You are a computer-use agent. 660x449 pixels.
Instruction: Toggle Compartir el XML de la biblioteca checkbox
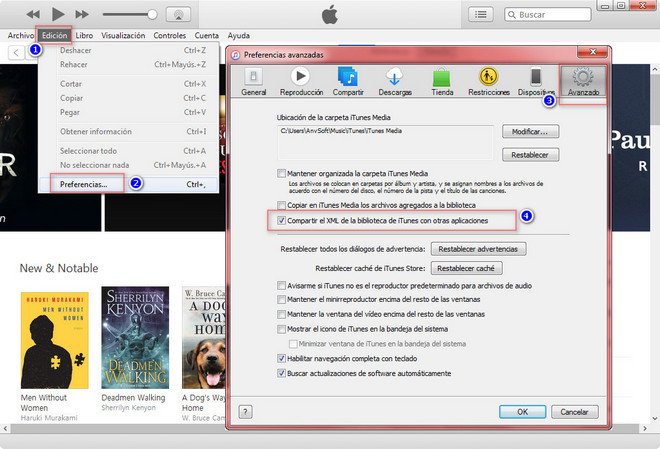281,220
